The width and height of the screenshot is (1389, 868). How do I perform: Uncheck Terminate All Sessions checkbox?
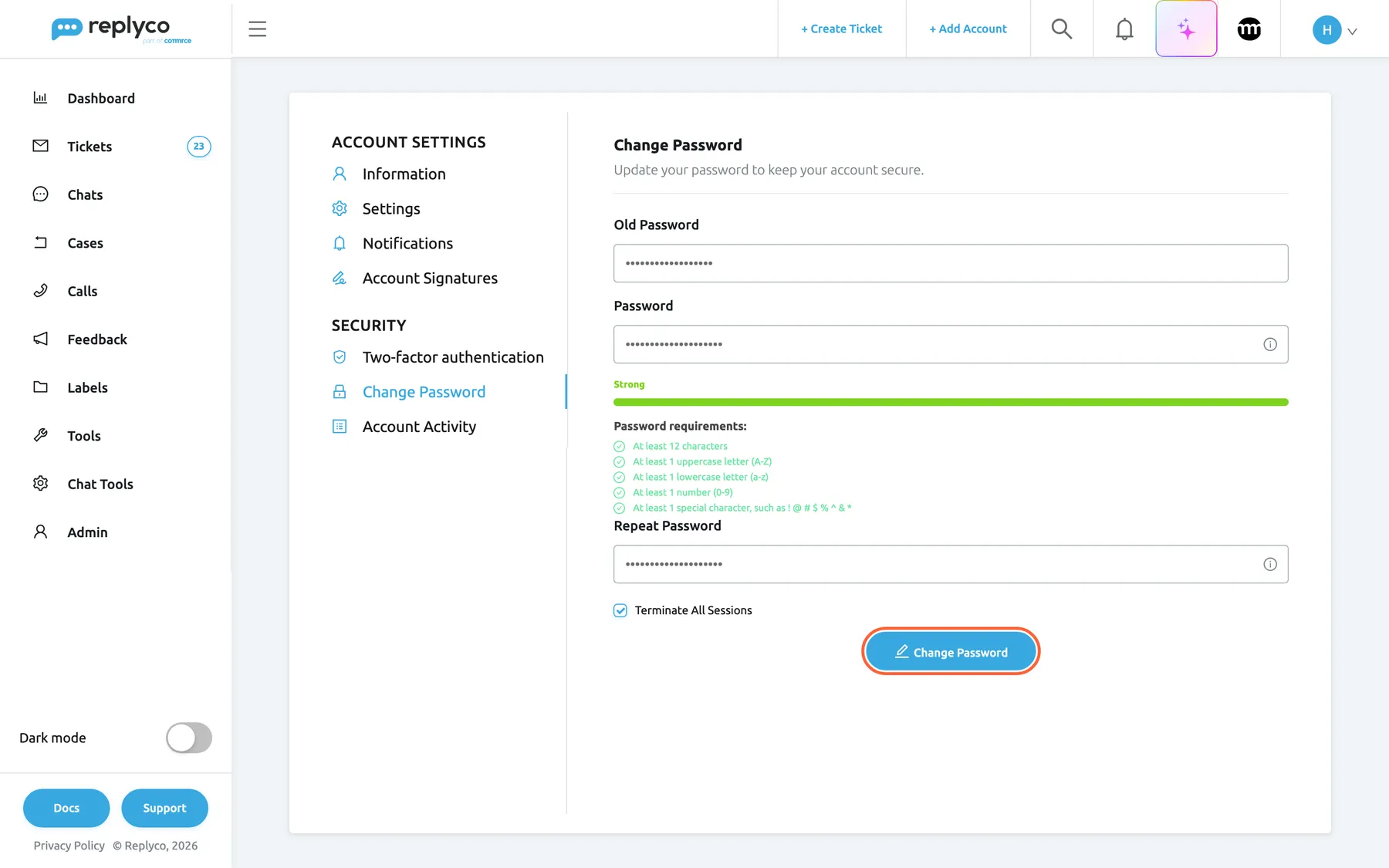pyautogui.click(x=620, y=610)
